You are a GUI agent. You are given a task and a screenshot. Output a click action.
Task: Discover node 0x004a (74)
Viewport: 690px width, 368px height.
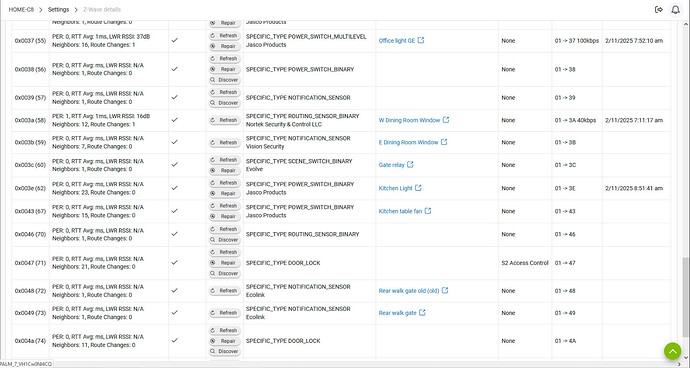[224, 351]
